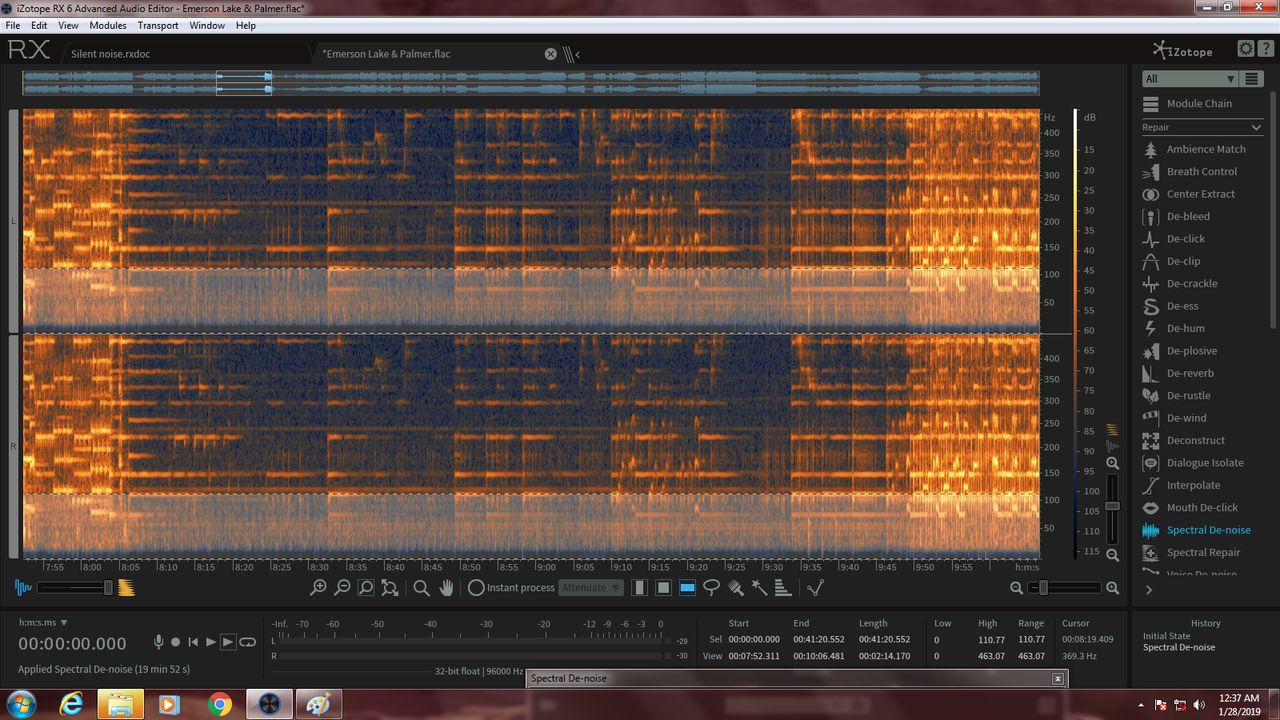Zoom out fully with the reset-zoom icon
Screen dimensions: 1280x720
[x=390, y=588]
